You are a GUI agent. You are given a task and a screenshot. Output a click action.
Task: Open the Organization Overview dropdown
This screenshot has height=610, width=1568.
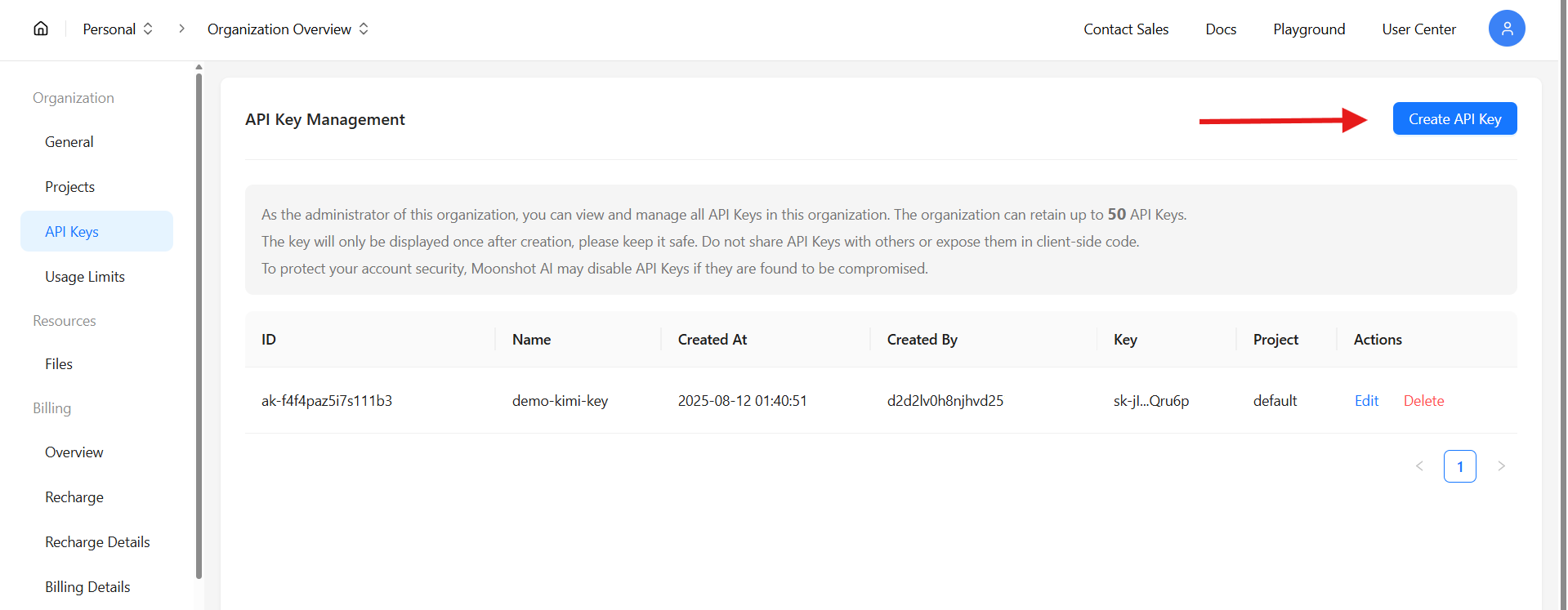pyautogui.click(x=288, y=29)
